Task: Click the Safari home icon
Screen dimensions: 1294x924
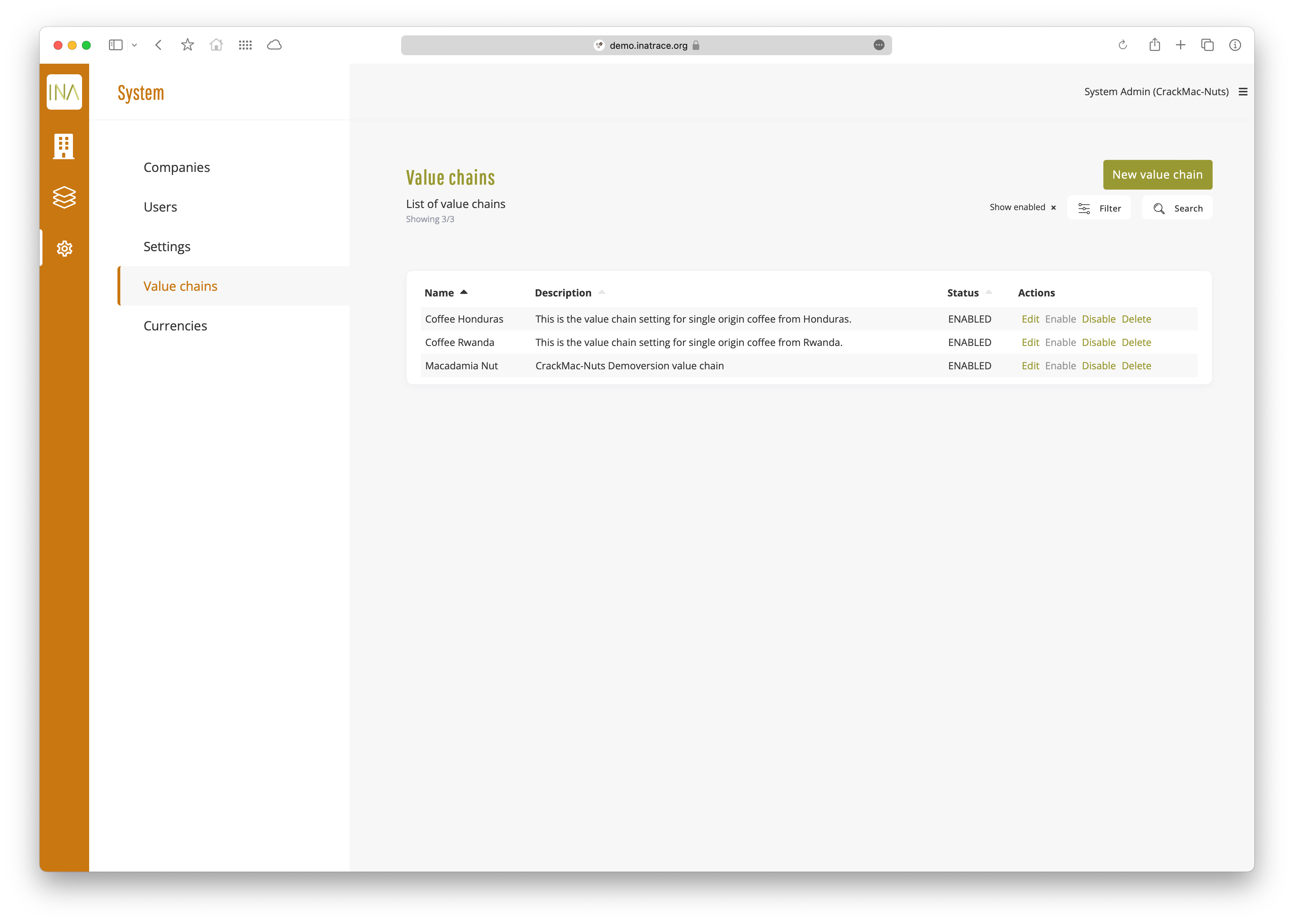Action: pyautogui.click(x=216, y=44)
